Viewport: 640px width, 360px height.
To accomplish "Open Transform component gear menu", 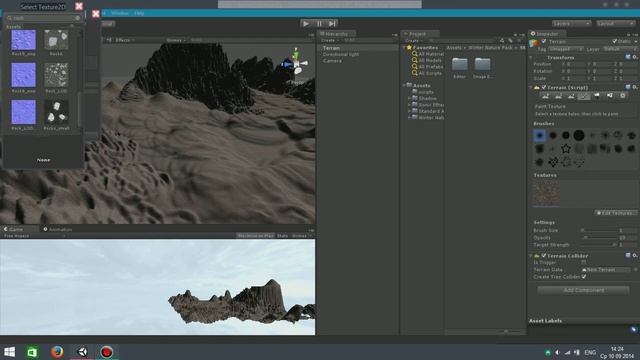I will [635, 58].
